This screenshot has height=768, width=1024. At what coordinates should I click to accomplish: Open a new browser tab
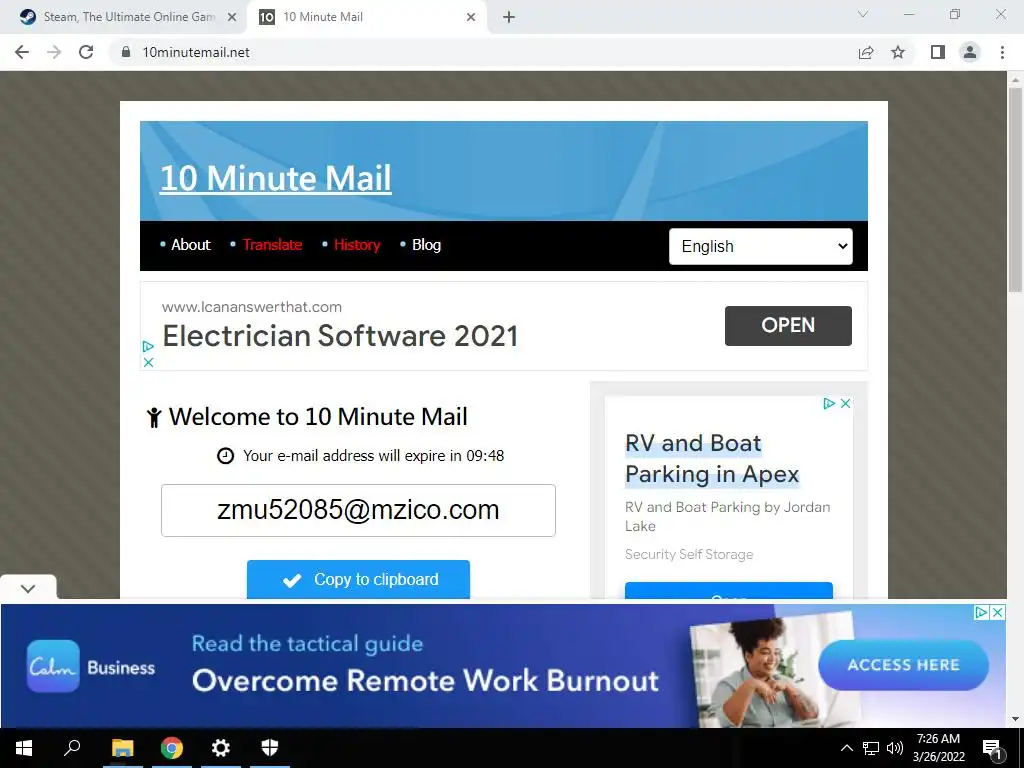tap(509, 17)
